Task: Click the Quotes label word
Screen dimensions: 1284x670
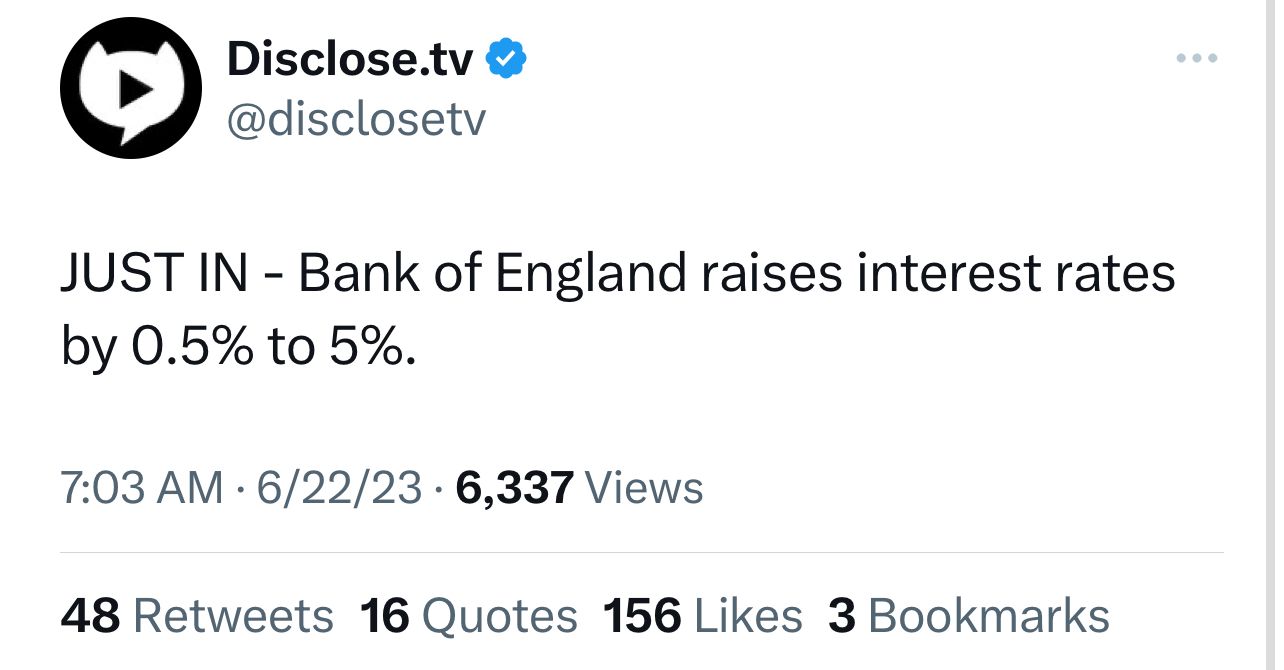Action: [x=499, y=615]
